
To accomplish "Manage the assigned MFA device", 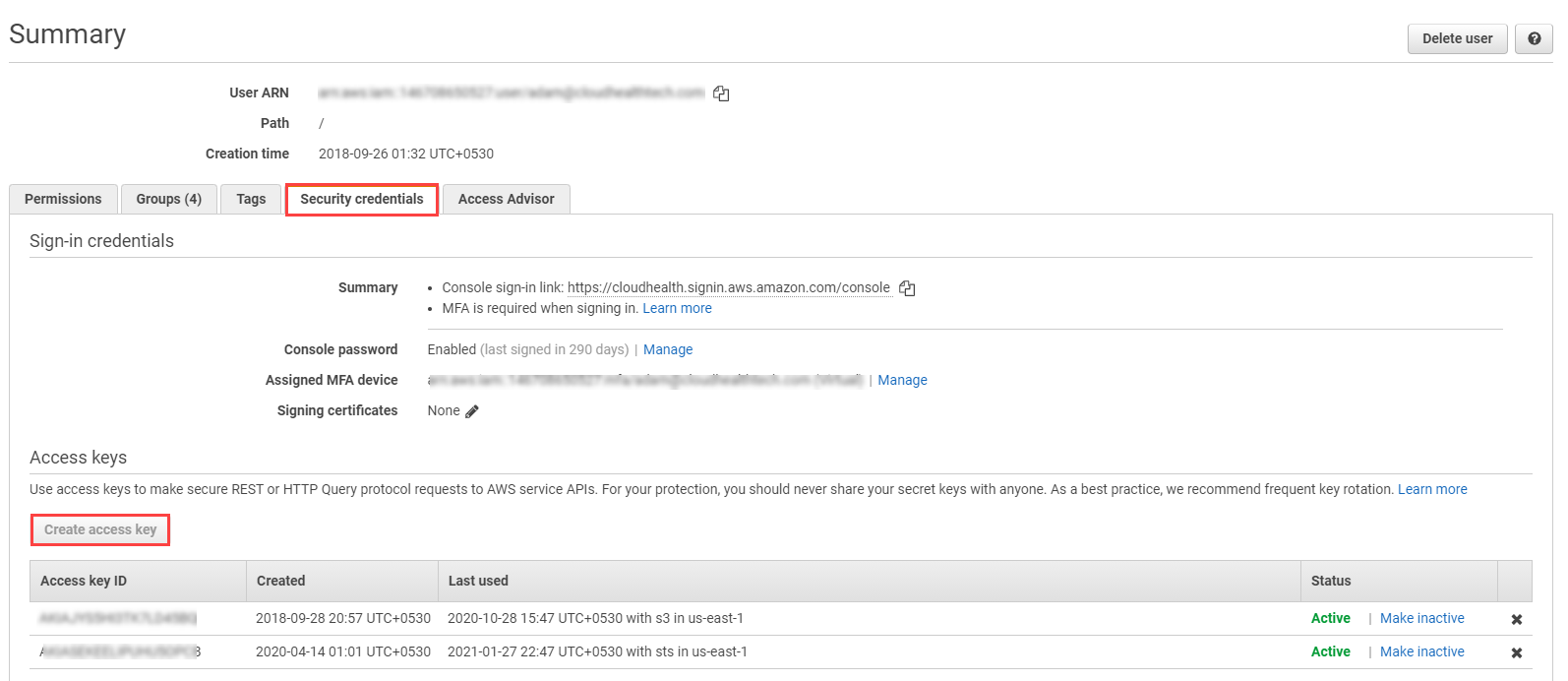I will pos(902,380).
